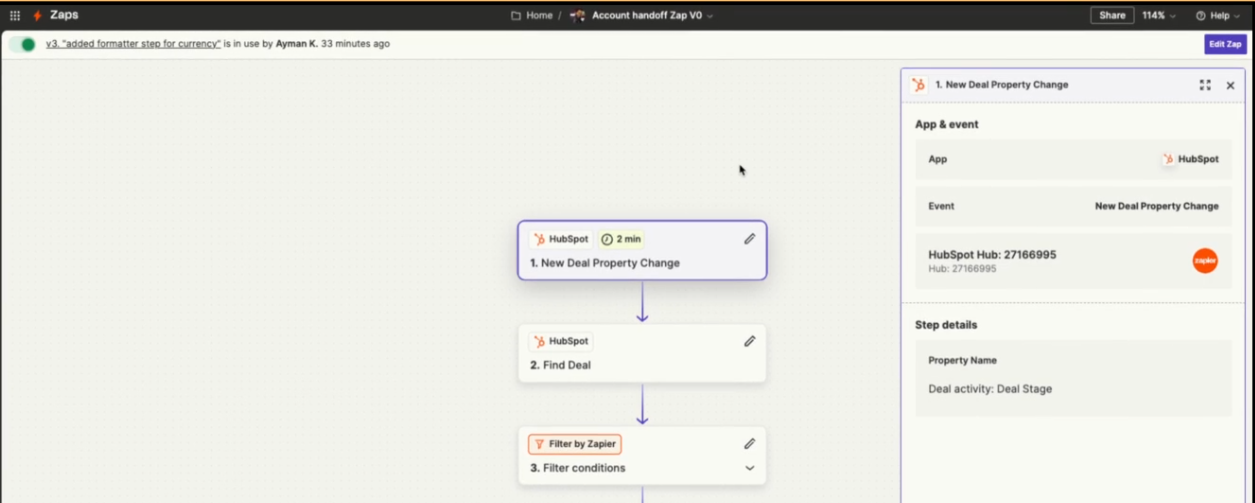The image size is (1255, 503).
Task: Click the Zap icon beside Account handoff title
Action: (x=577, y=15)
